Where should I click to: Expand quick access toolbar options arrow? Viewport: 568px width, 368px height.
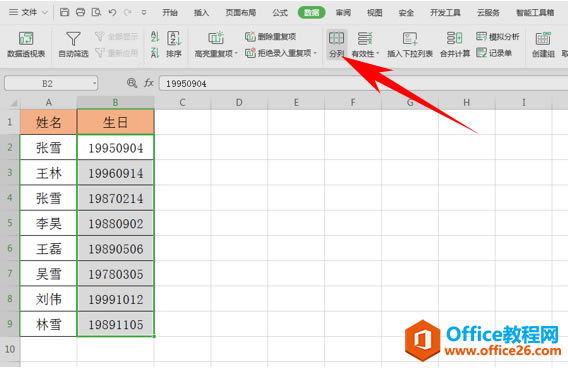(144, 12)
